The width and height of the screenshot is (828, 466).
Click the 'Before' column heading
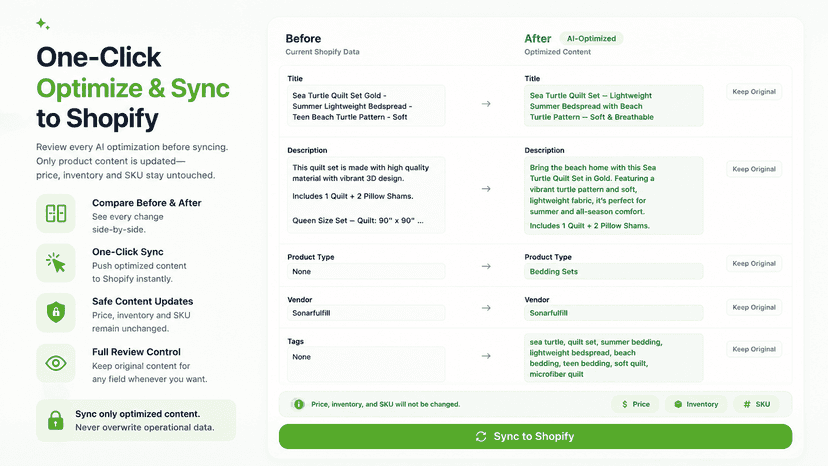(303, 39)
